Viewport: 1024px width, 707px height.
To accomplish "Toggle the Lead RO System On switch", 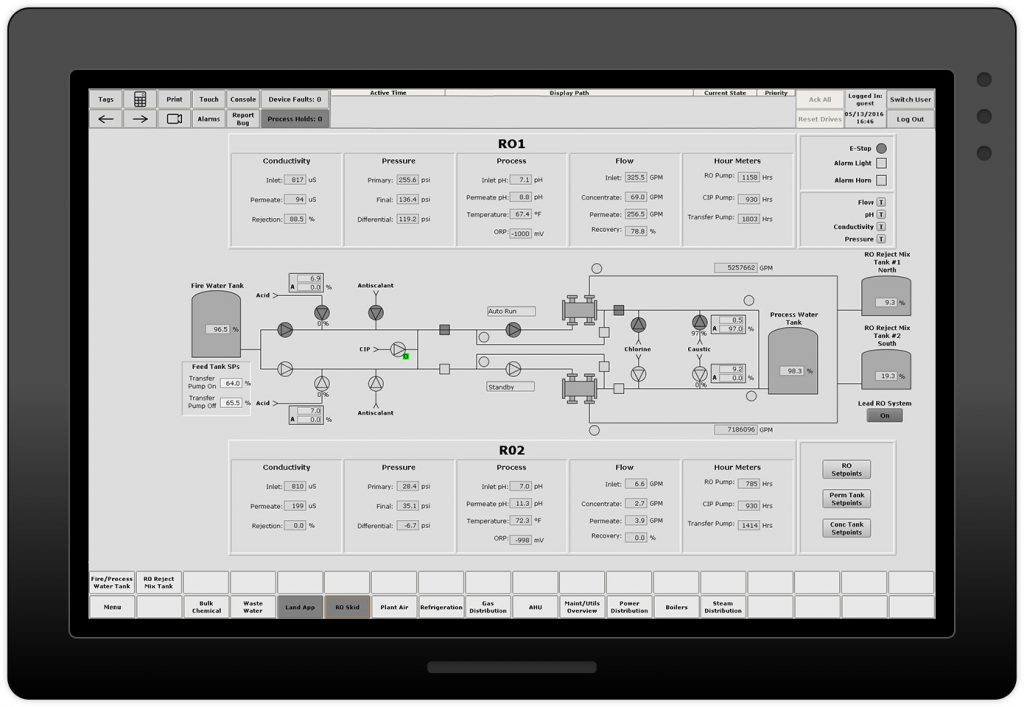I will (884, 416).
